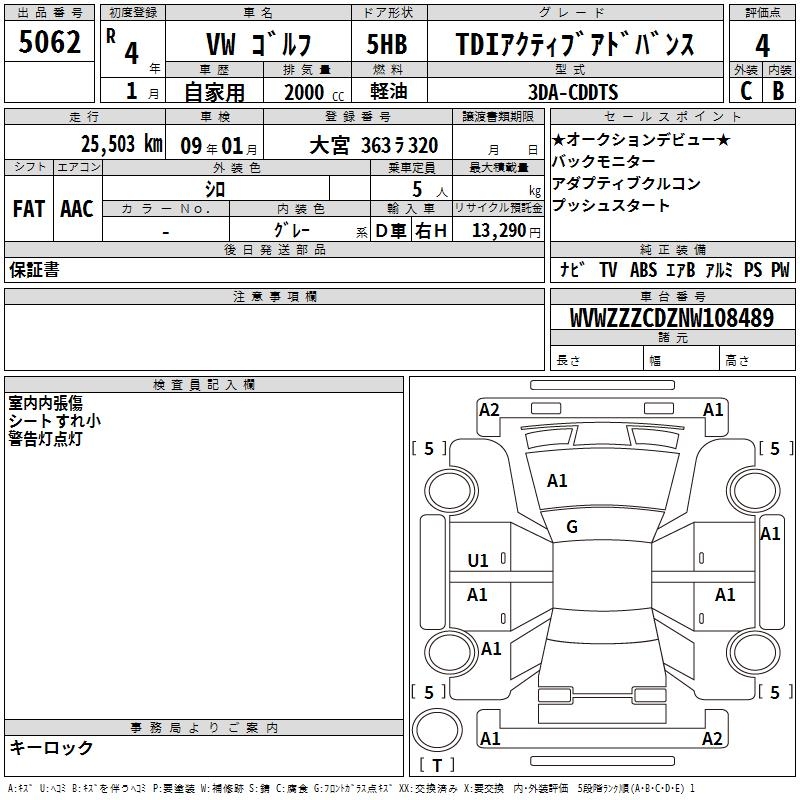Click the 長さ dimension field

click(x=597, y=360)
